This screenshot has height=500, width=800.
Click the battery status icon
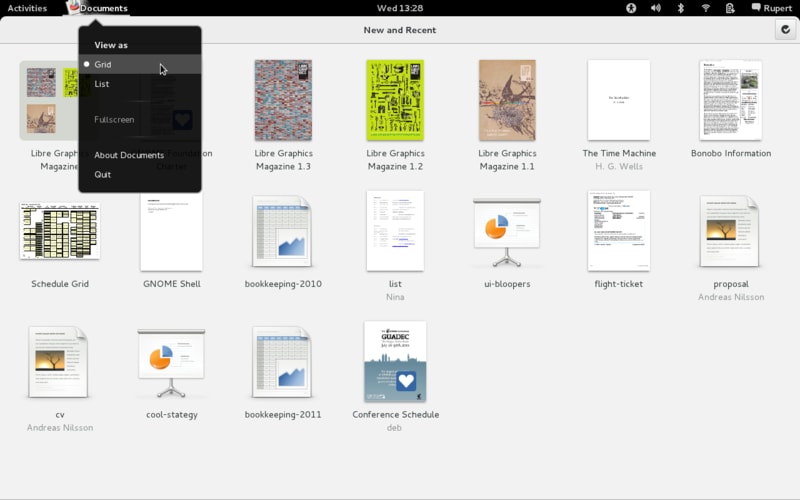(730, 8)
